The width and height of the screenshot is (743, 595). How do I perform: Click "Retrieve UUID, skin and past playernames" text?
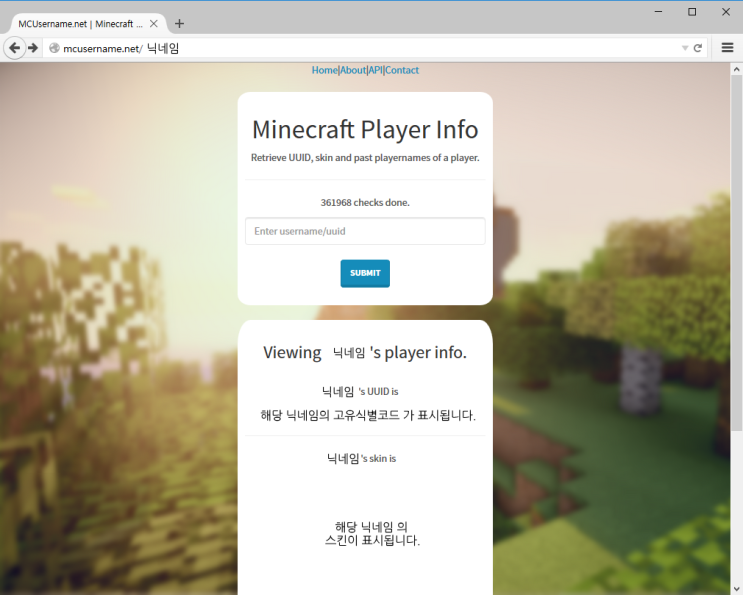pyautogui.click(x=365, y=158)
